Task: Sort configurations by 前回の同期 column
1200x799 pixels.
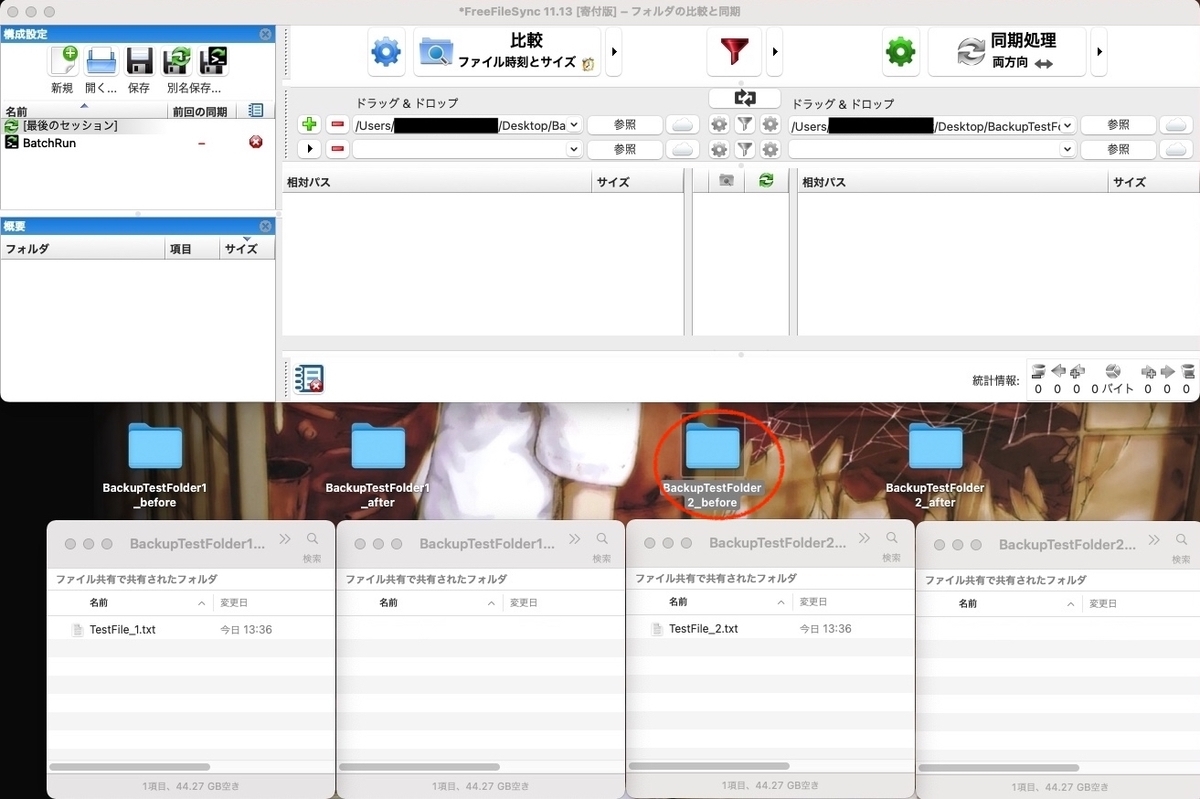Action: pyautogui.click(x=199, y=111)
